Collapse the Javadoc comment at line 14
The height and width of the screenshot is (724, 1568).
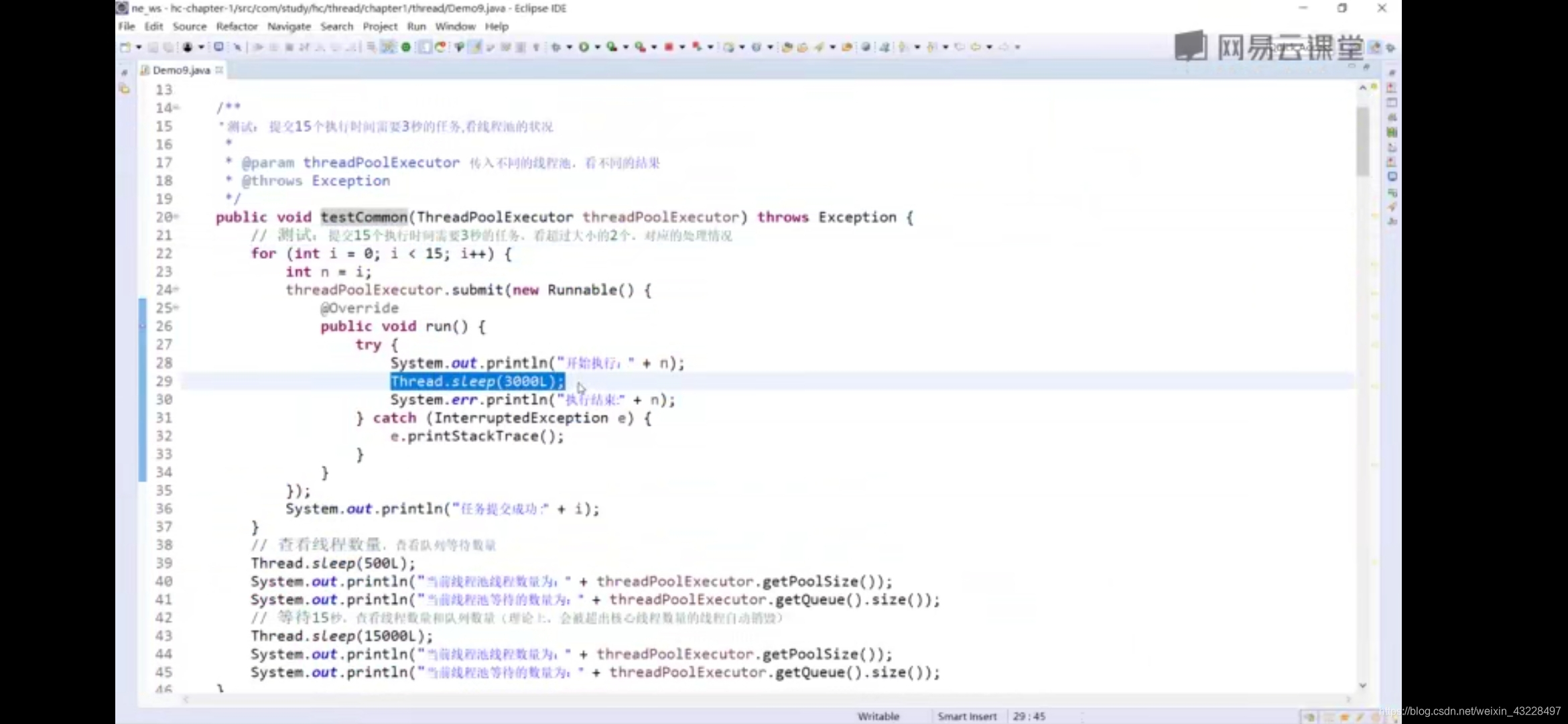[x=176, y=107]
